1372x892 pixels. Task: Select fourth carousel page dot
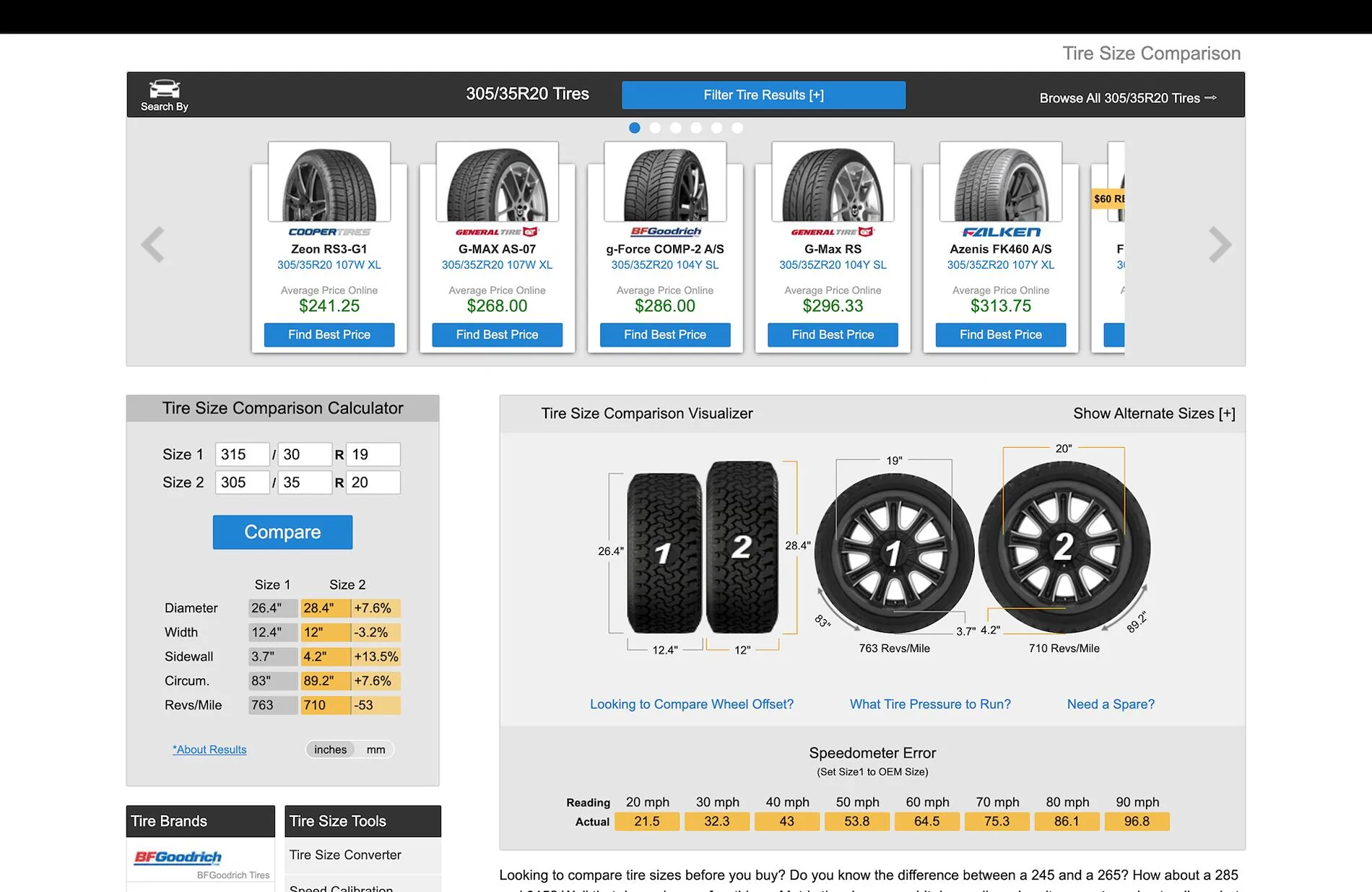tap(696, 128)
